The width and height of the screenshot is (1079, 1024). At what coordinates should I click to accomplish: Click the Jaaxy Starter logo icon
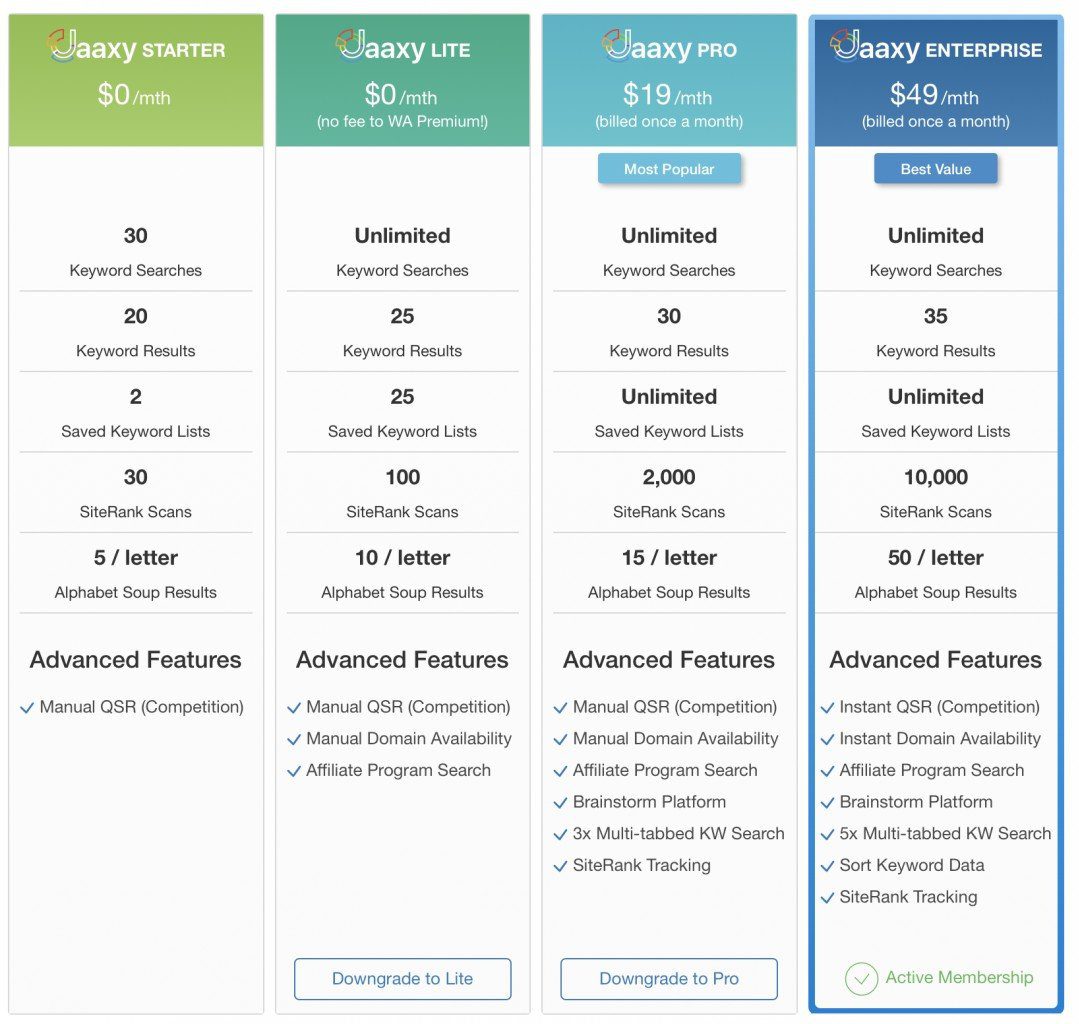(62, 45)
